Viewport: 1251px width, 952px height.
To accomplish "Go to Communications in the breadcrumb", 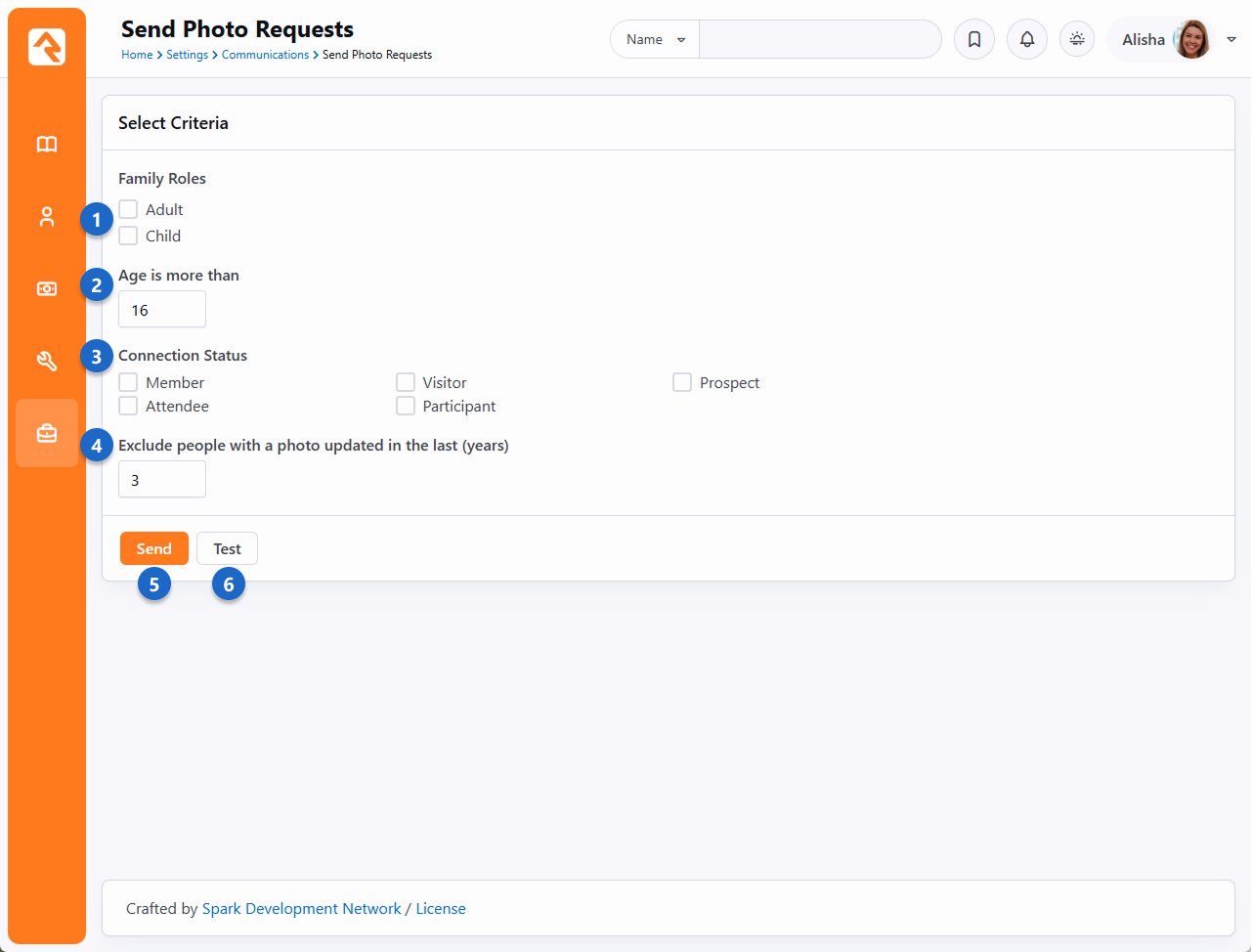I will pyautogui.click(x=265, y=55).
